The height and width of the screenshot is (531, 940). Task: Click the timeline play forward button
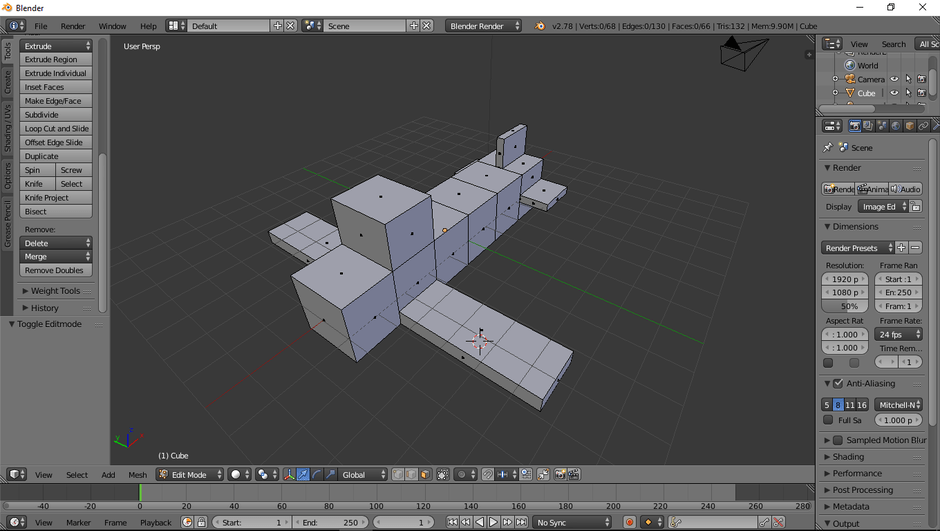[493, 522]
